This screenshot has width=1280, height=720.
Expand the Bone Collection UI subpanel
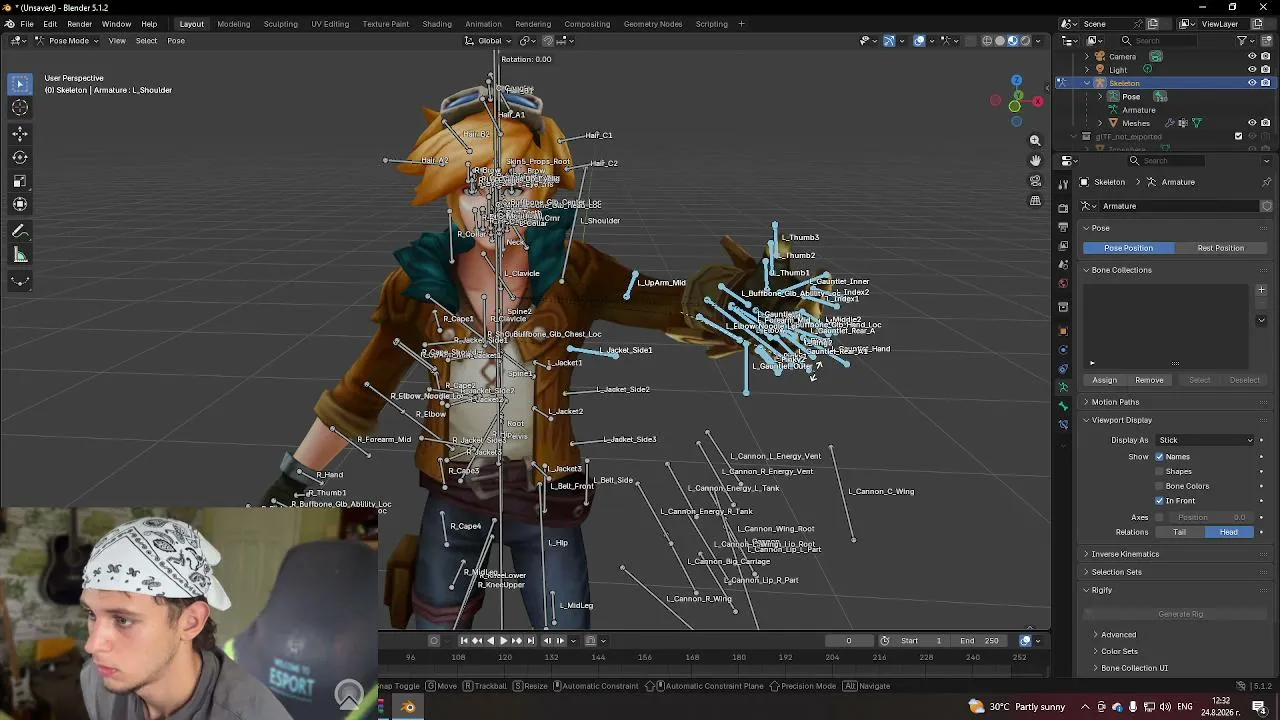pyautogui.click(x=1134, y=668)
